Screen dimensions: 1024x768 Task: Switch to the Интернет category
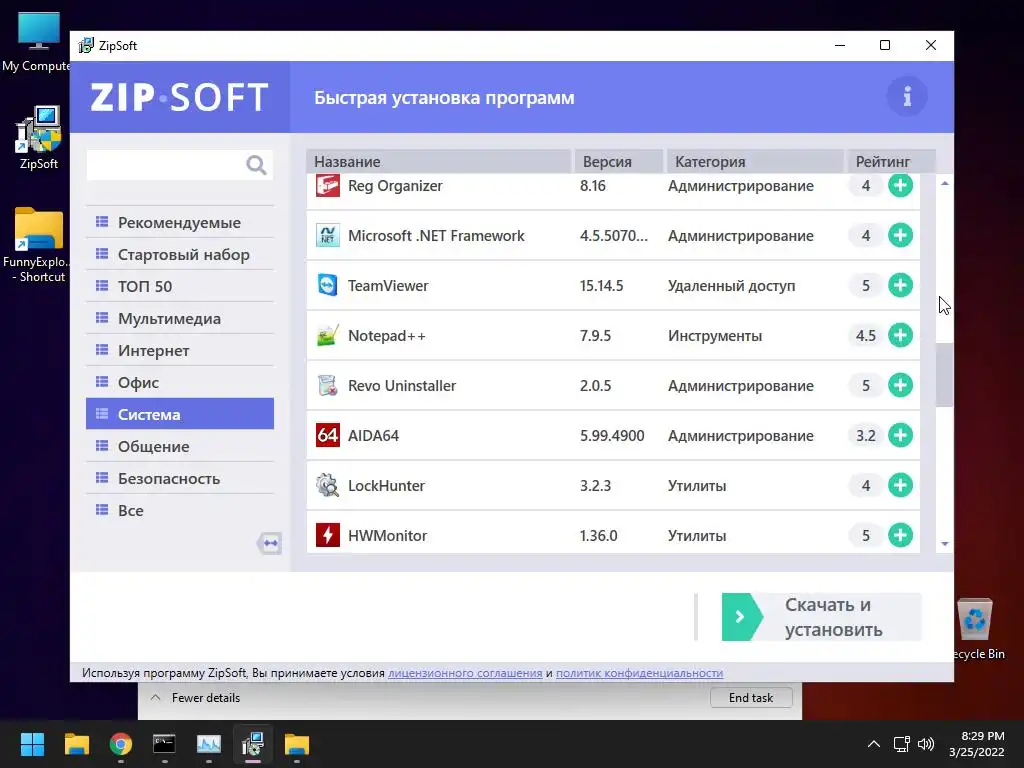180,351
